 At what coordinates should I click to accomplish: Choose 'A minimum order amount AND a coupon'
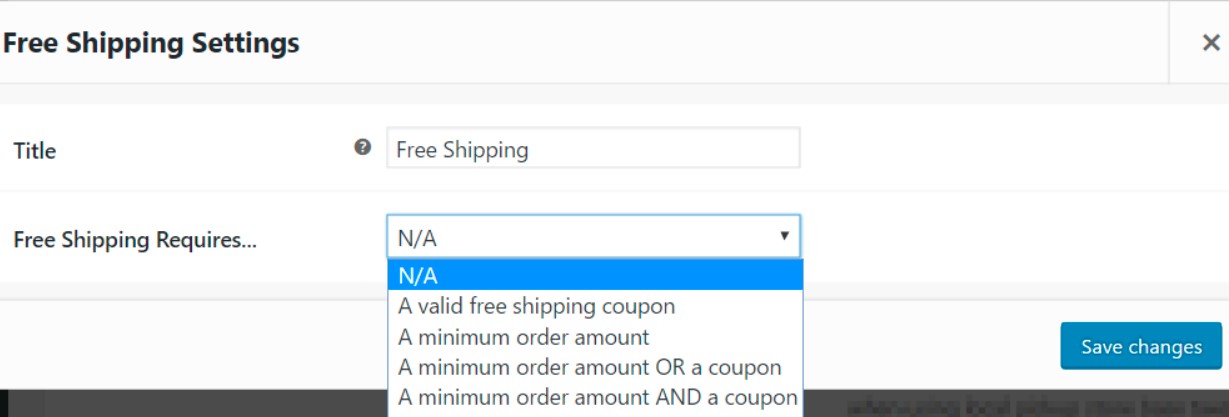tap(597, 397)
